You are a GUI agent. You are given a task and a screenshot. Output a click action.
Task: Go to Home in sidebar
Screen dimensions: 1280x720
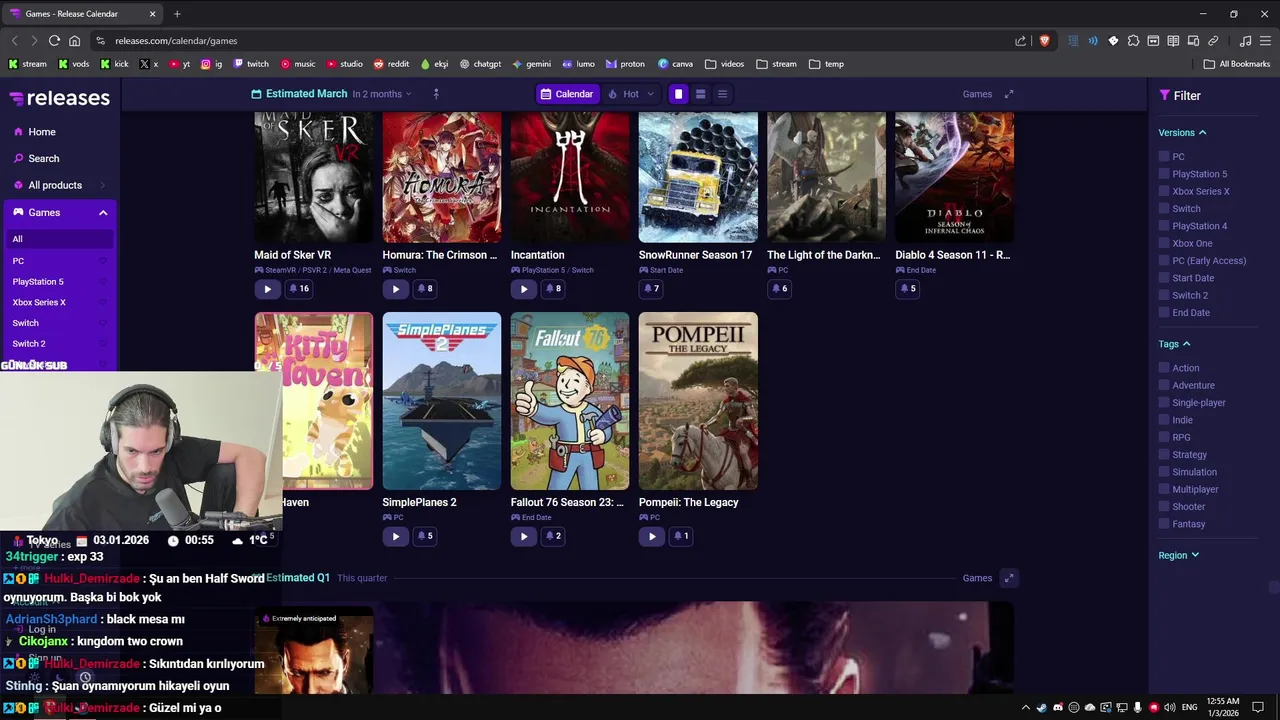click(41, 132)
